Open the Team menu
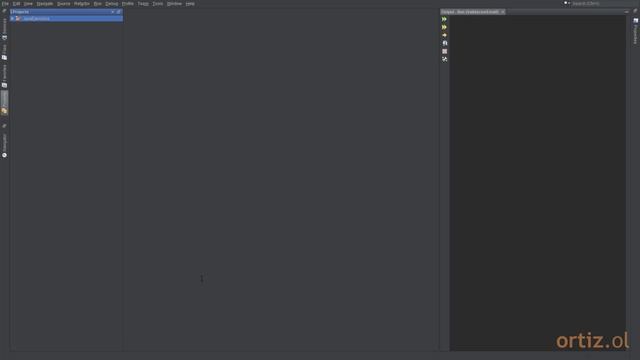Image resolution: width=640 pixels, height=360 pixels. [x=143, y=4]
